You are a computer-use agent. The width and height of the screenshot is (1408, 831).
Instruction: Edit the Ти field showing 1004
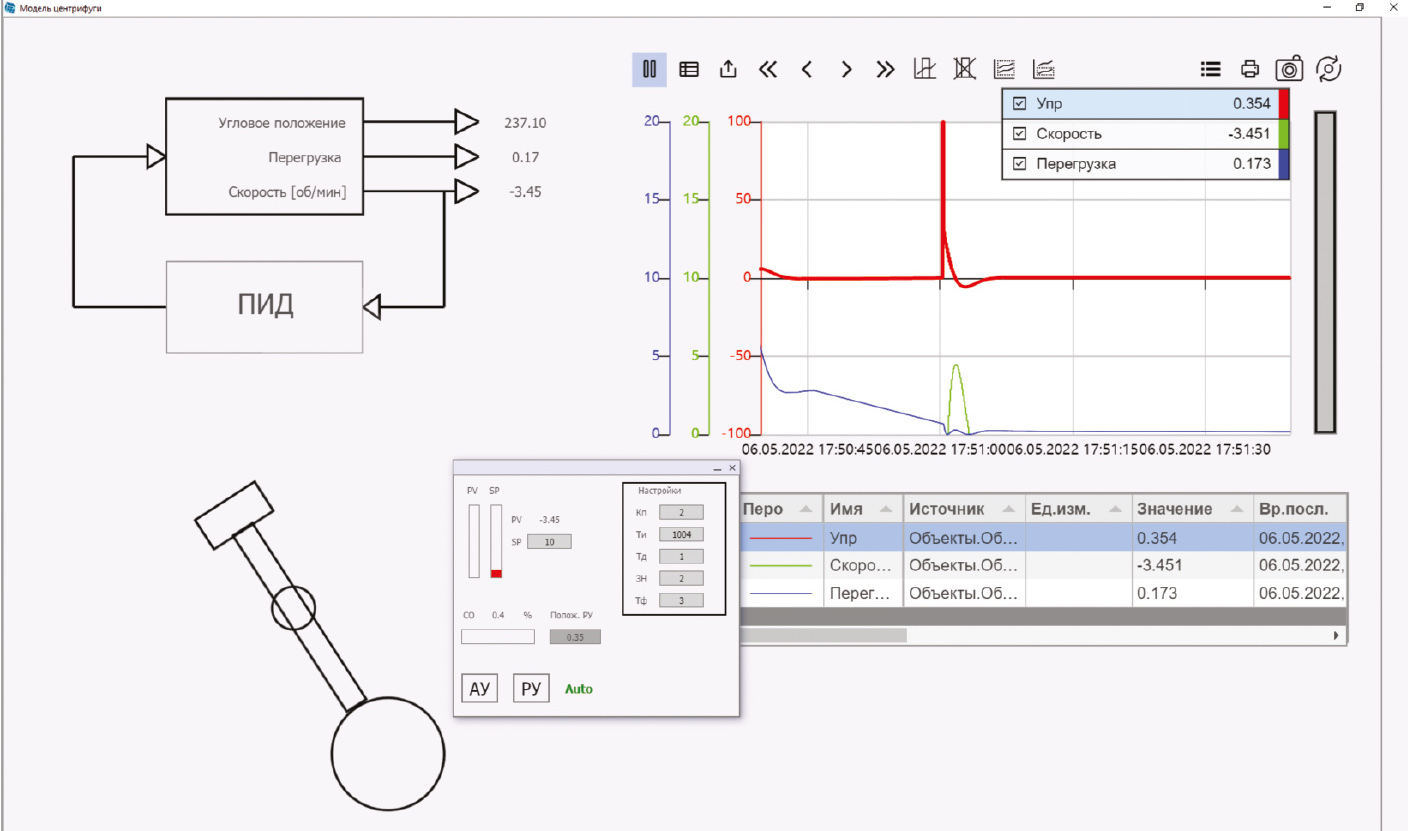click(681, 534)
